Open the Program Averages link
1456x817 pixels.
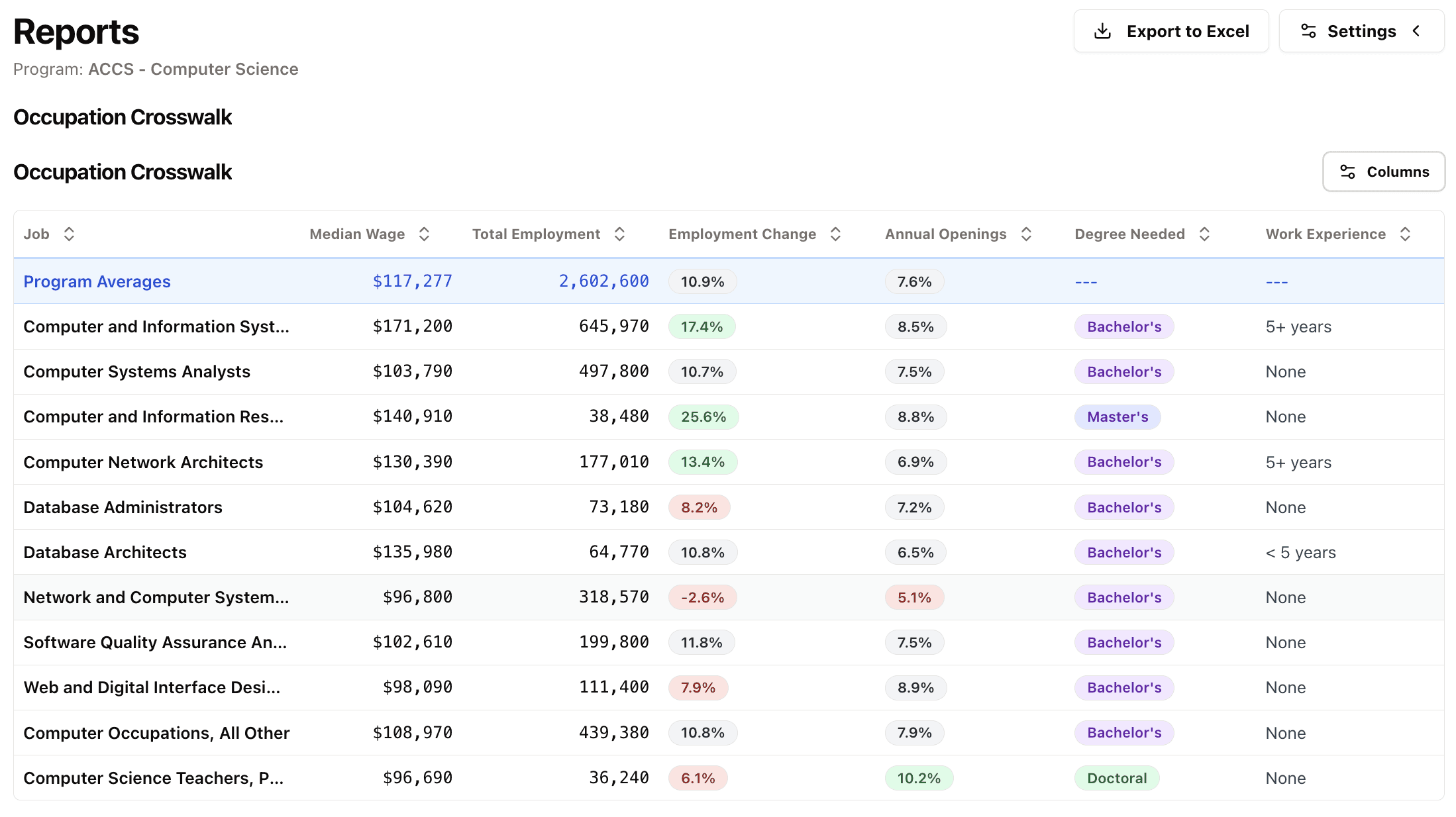point(97,282)
